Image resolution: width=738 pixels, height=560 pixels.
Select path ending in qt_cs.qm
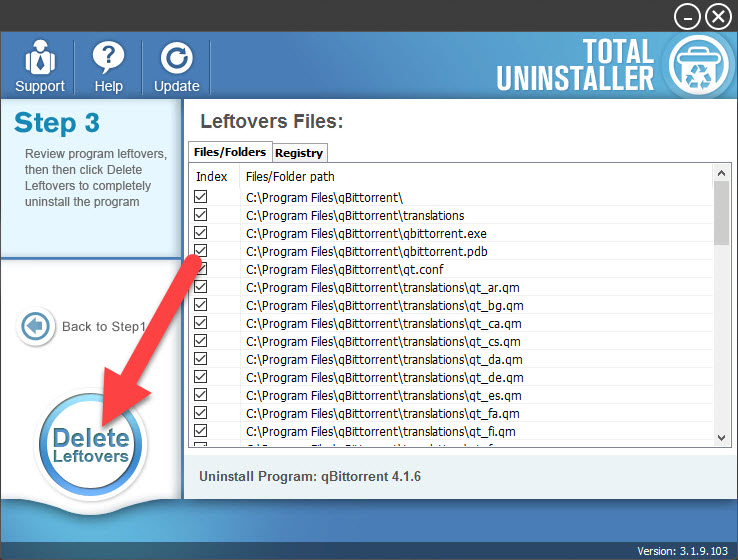click(383, 342)
